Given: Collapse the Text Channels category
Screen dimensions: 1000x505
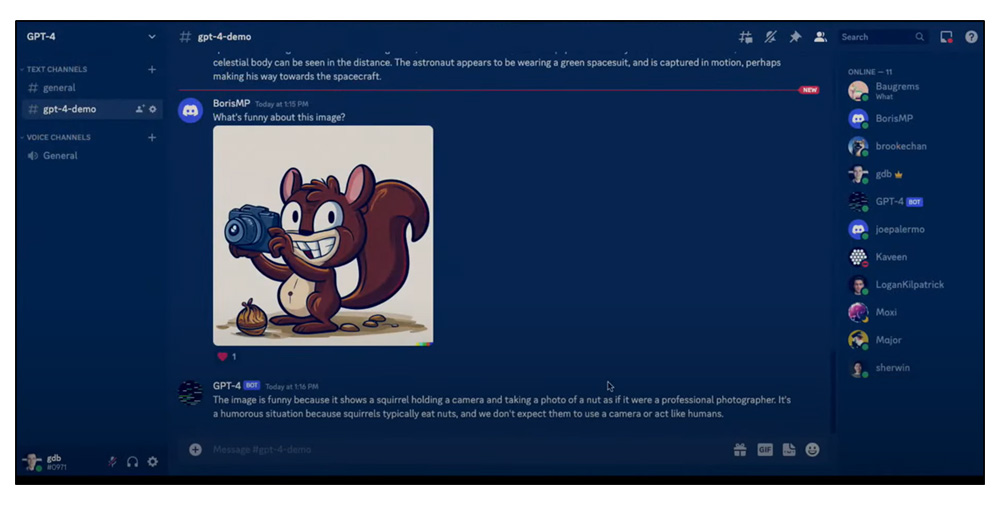Looking at the screenshot, I should (x=57, y=70).
